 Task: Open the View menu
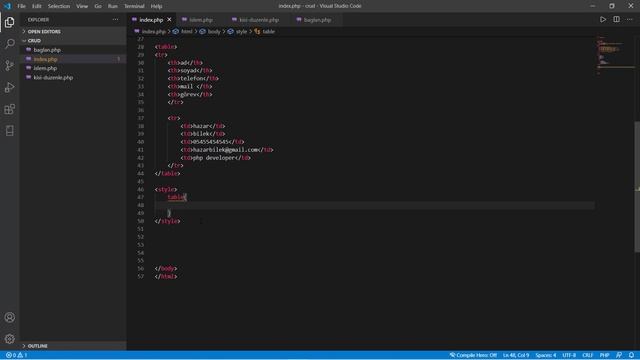tap(82, 6)
